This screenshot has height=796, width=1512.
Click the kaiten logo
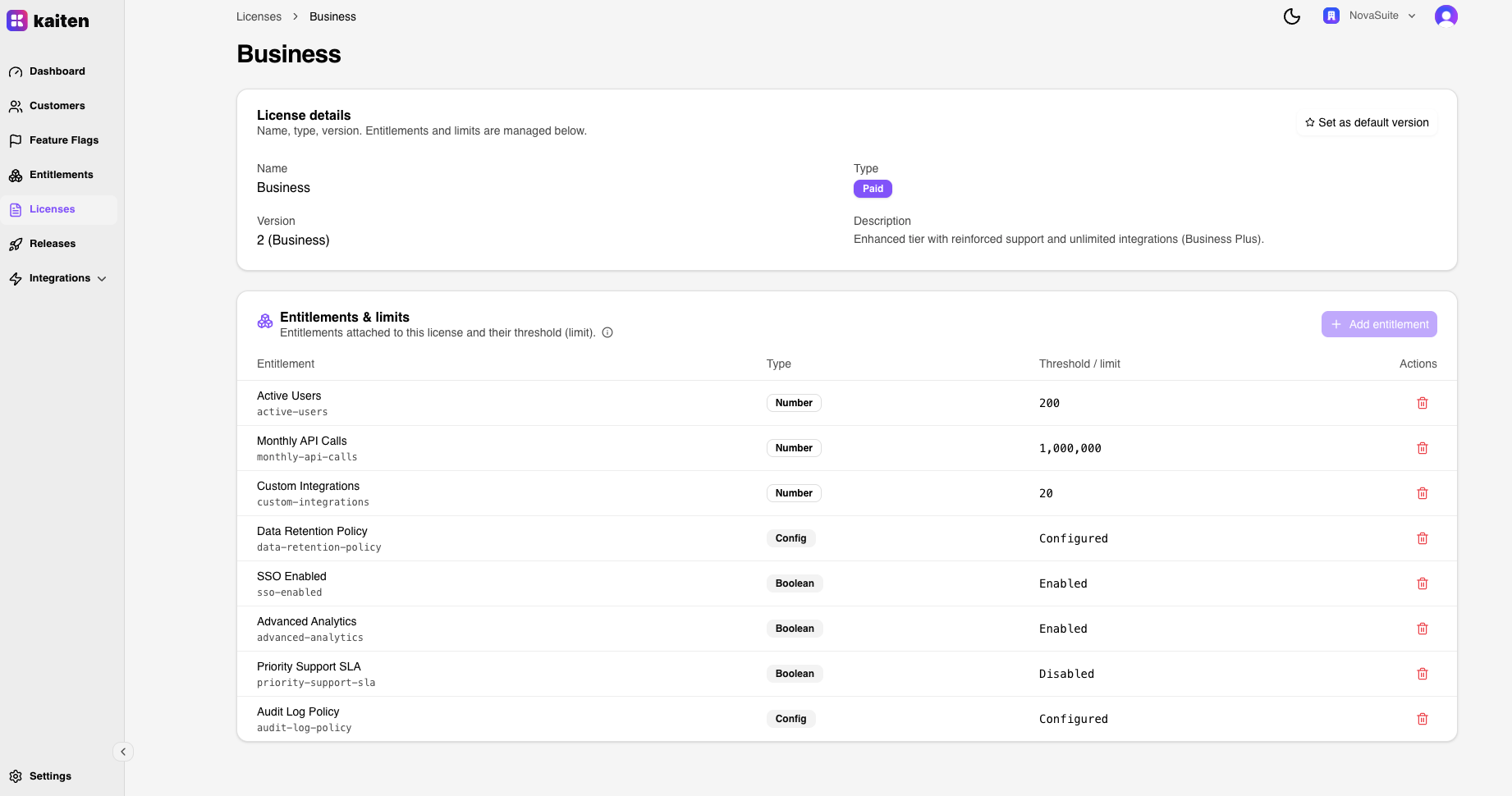(x=48, y=21)
